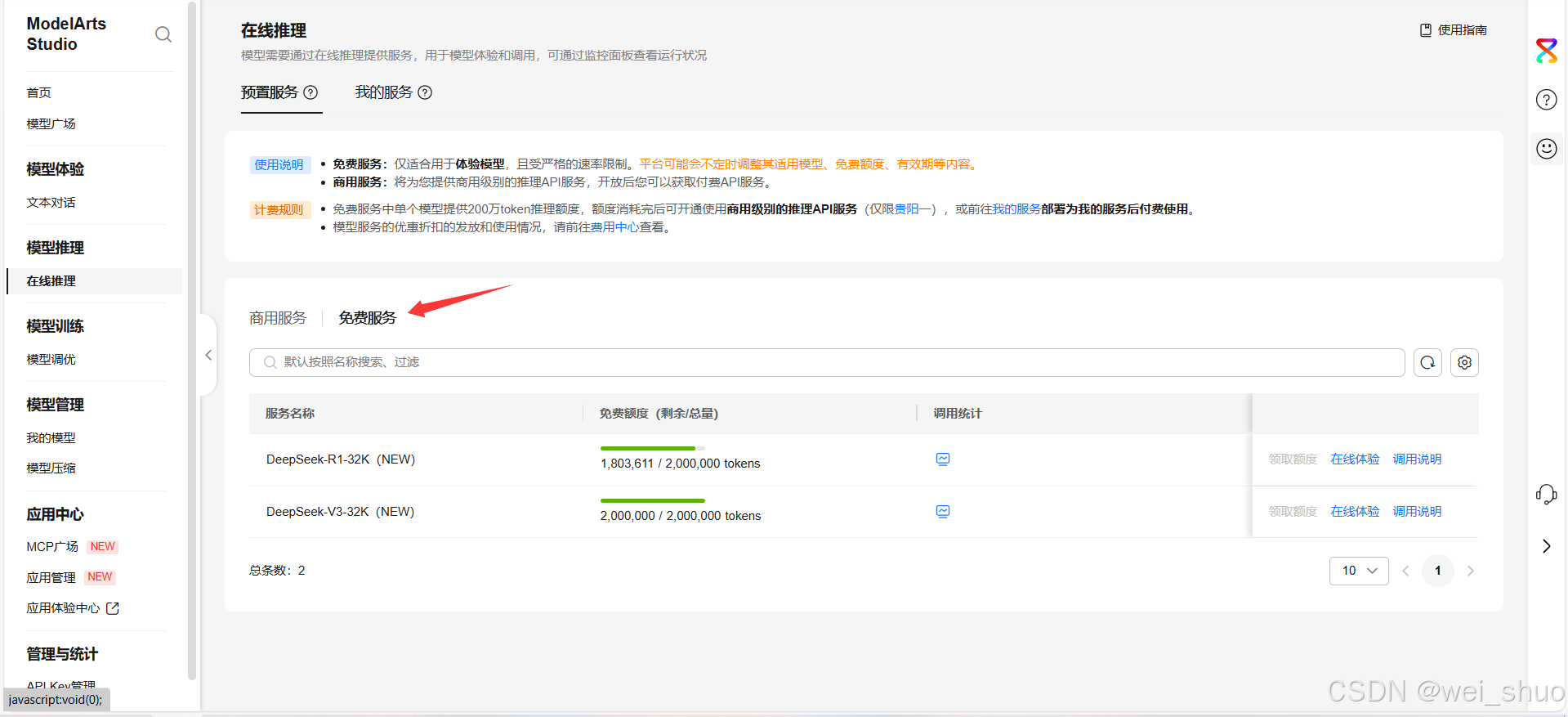Click 领取额度 for DeepSeek-R1-32K
Screen dimensions: 1568x717
[x=1293, y=459]
